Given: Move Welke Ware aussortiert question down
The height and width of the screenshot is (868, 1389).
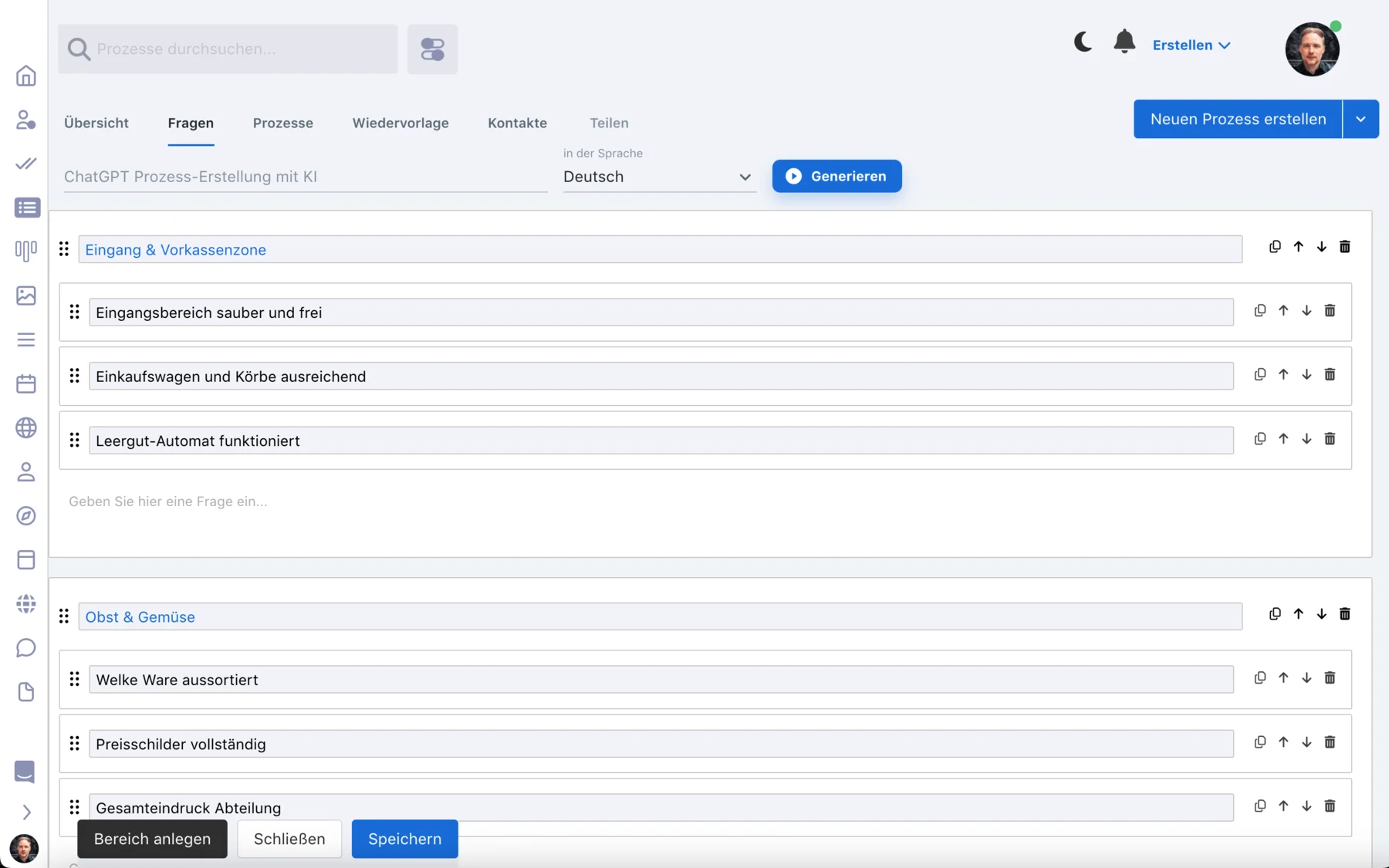Looking at the screenshot, I should click(1306, 677).
